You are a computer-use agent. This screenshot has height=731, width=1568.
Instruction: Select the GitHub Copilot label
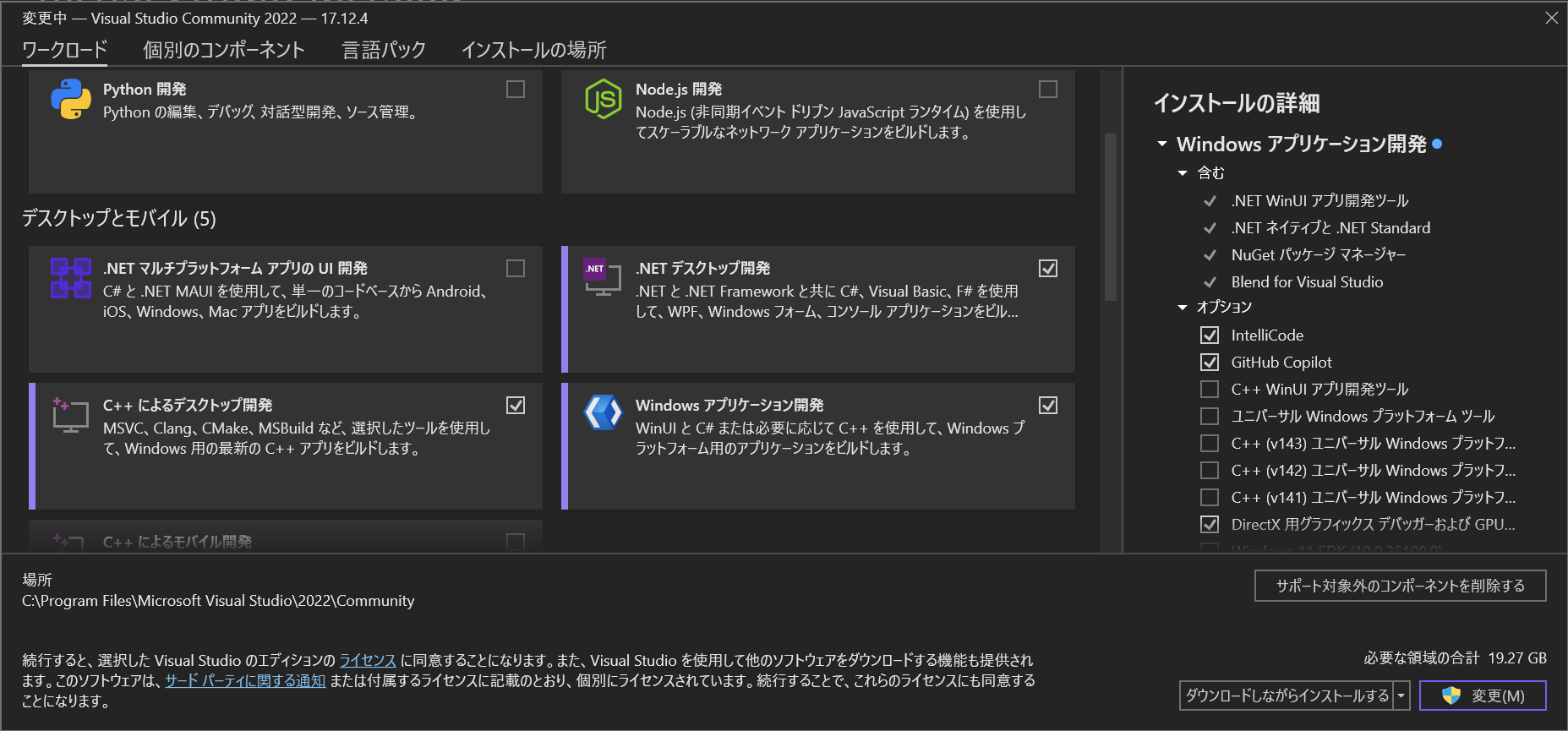[1281, 363]
